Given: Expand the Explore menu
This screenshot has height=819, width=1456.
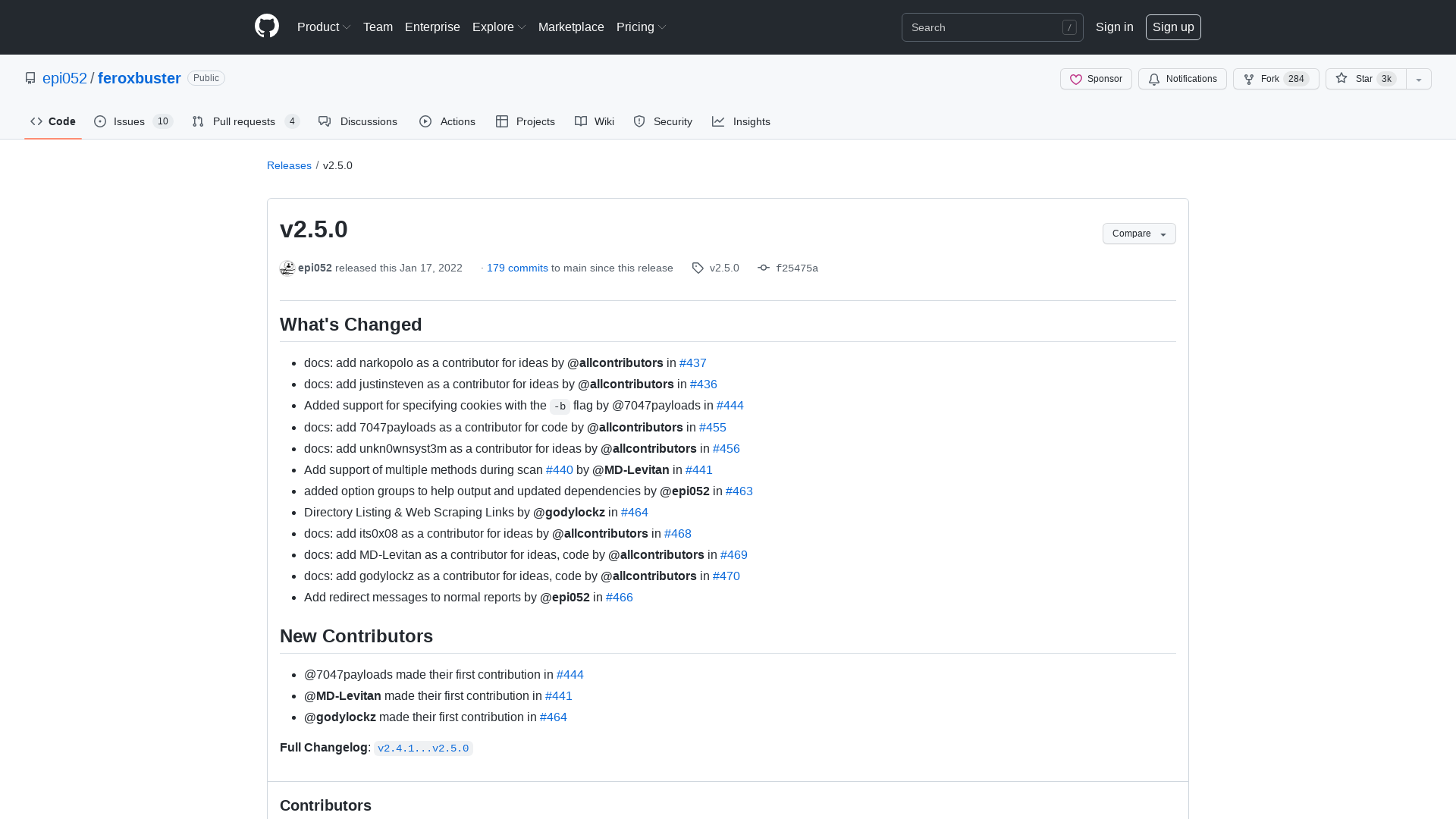Looking at the screenshot, I should pos(499,27).
